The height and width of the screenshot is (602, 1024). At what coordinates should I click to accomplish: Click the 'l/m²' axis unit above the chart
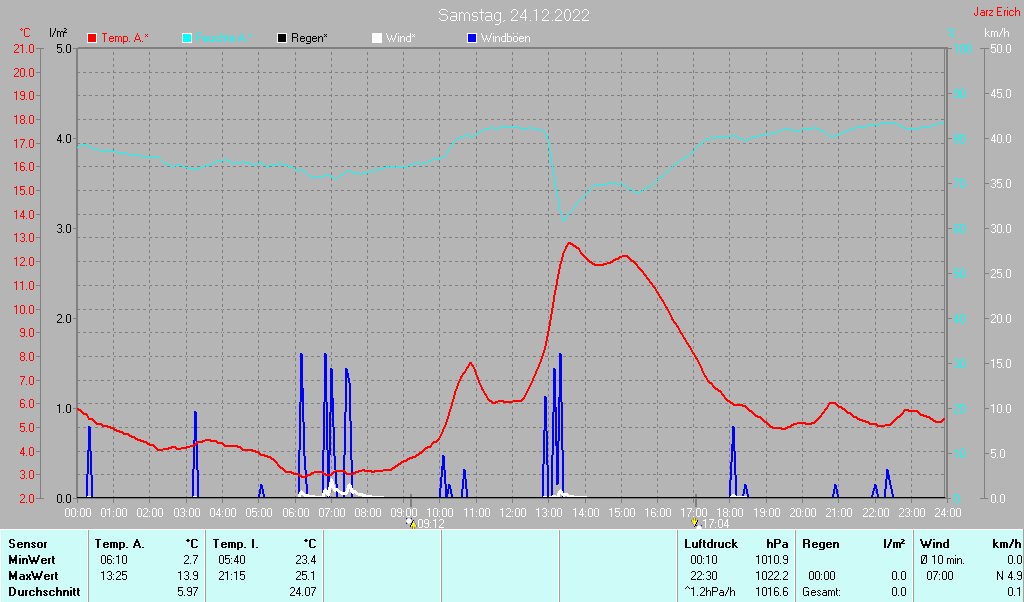[57, 33]
